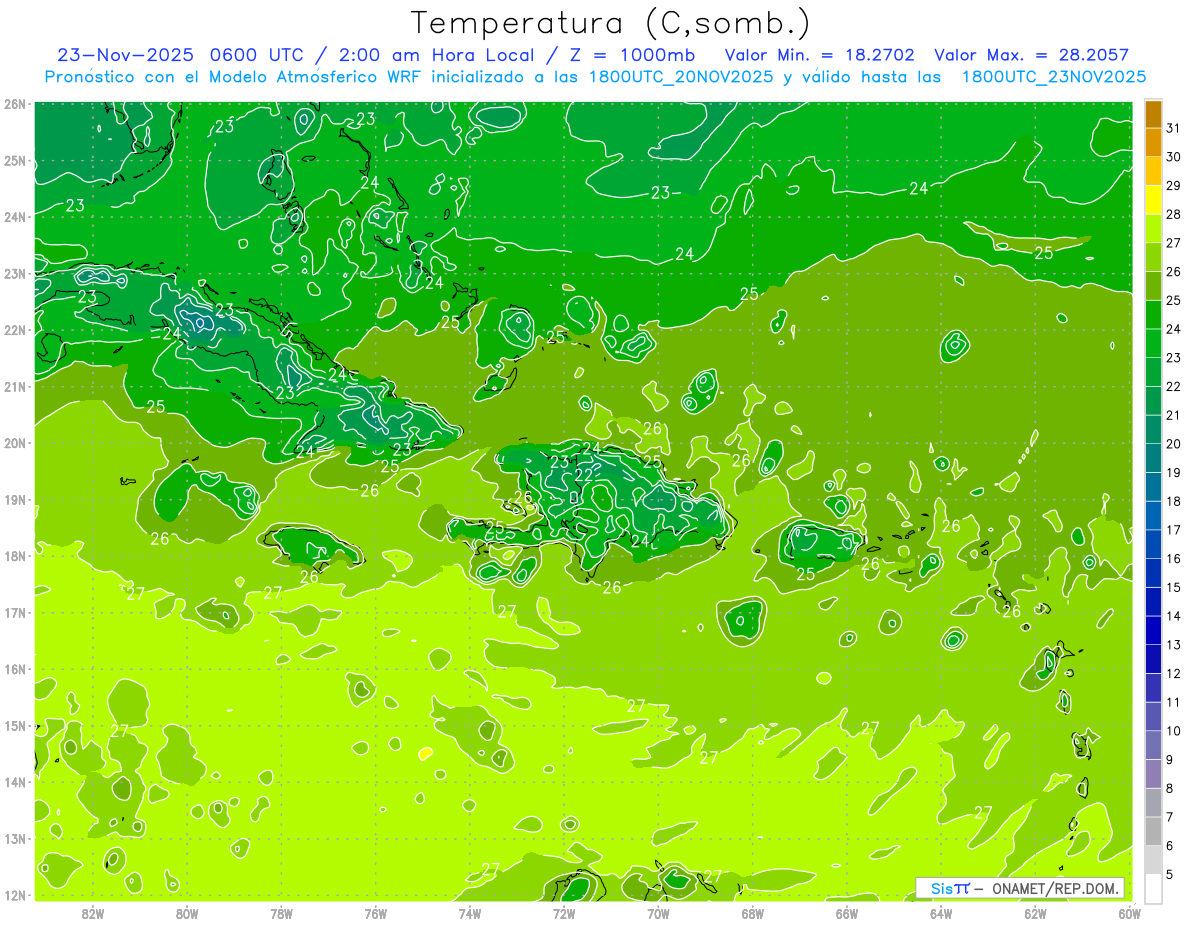
Task: Pick the yellow swatch between 28 and 29
Action: (1153, 200)
